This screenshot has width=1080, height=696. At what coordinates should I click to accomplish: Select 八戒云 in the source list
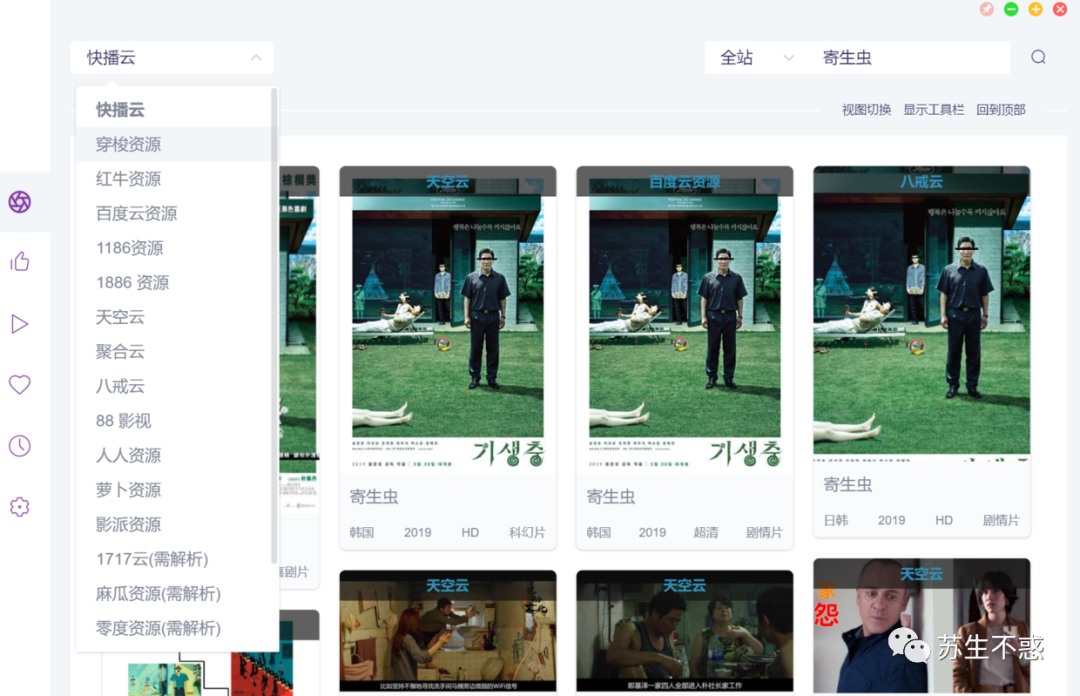click(x=174, y=386)
